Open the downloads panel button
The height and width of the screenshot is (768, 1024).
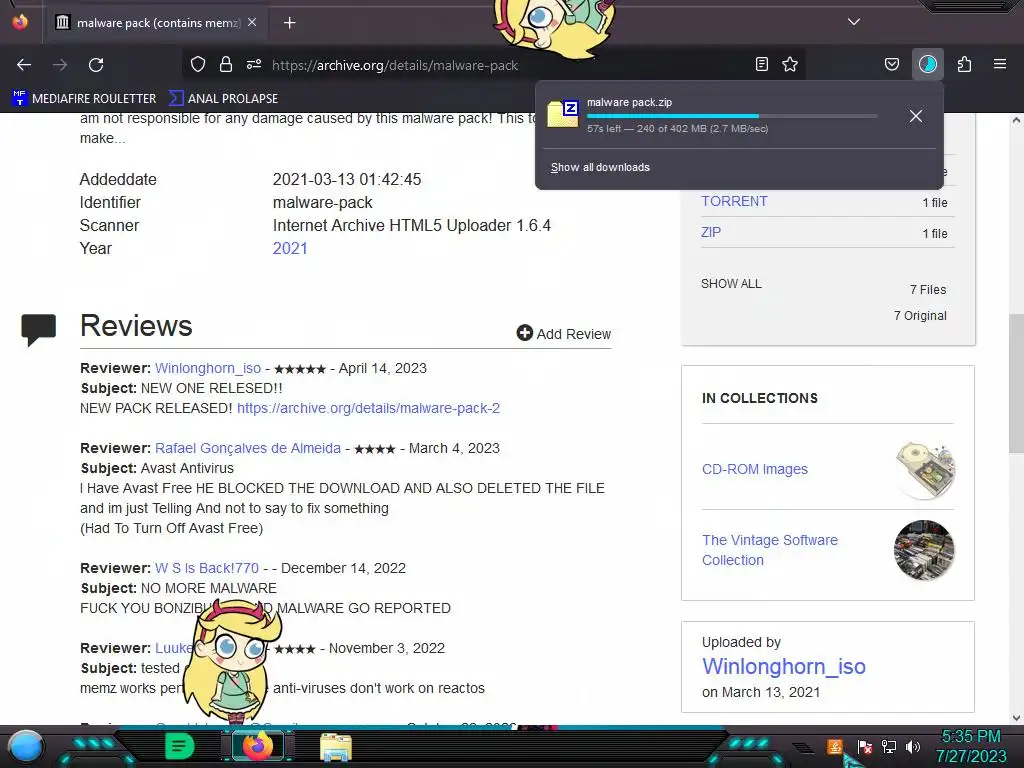click(928, 65)
